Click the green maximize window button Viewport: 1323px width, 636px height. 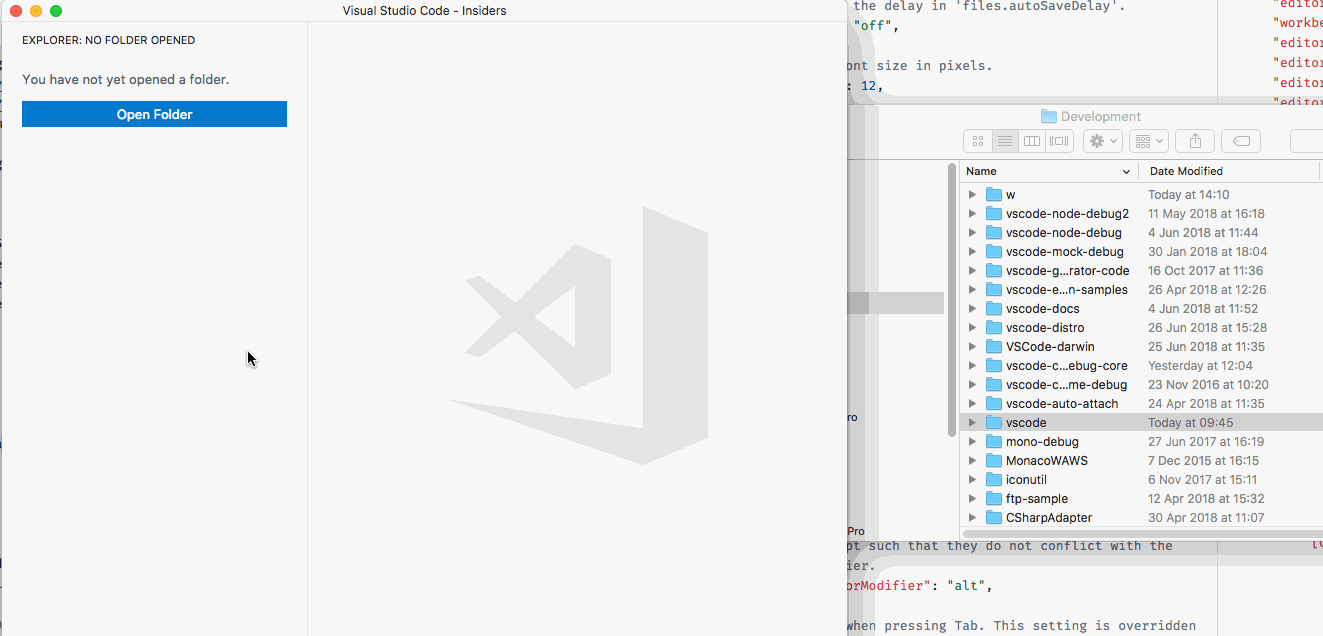click(x=56, y=11)
